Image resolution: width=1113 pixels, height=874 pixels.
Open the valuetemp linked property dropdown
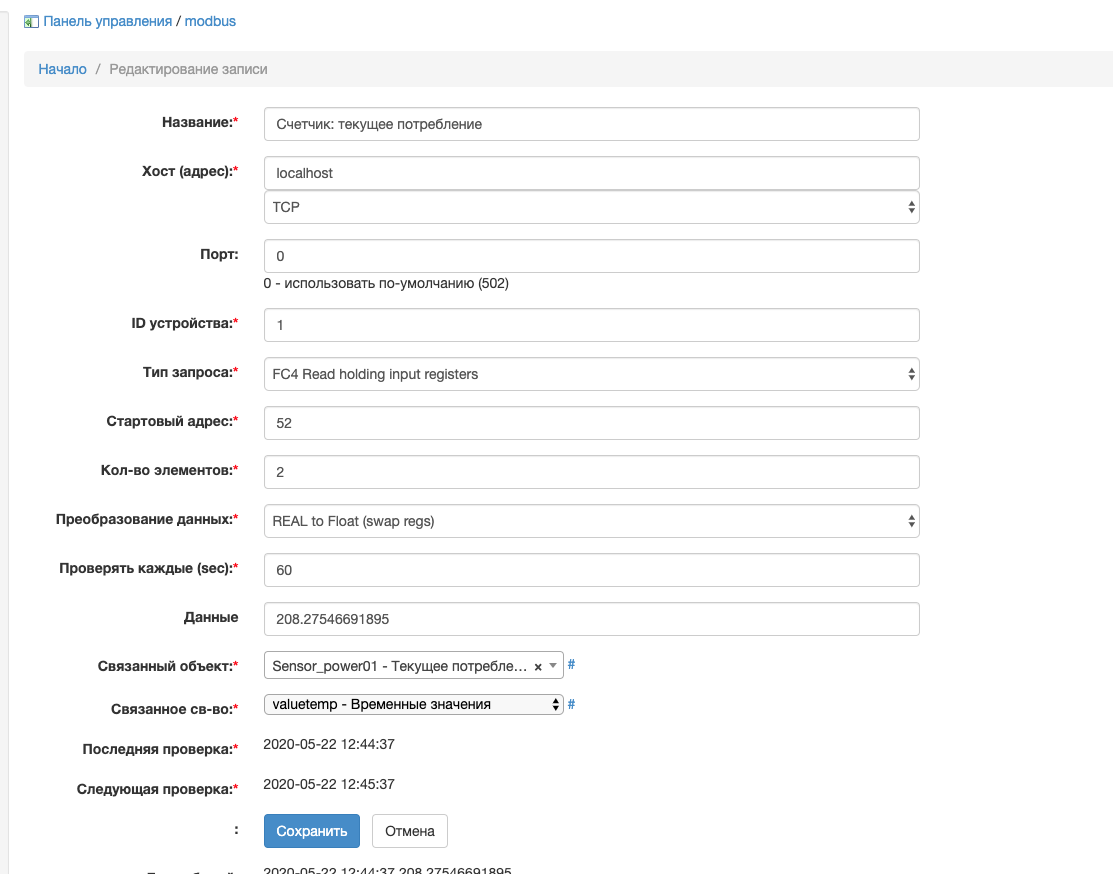pyautogui.click(x=413, y=704)
